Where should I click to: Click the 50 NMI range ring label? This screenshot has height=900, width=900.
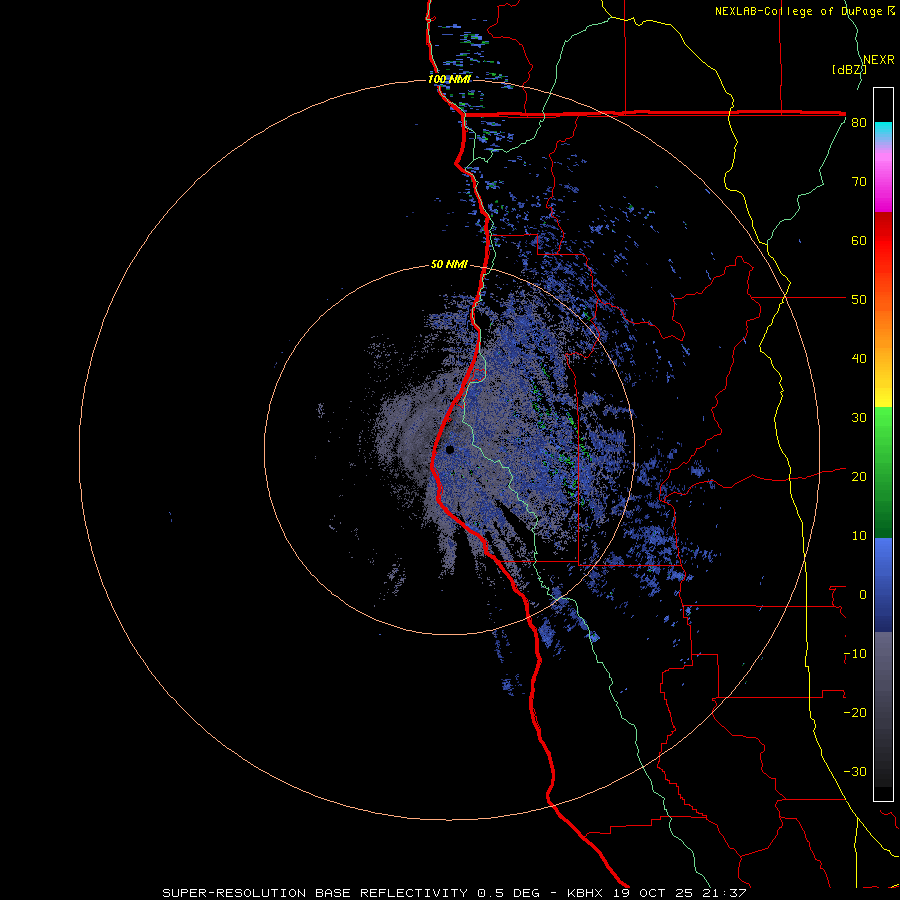[449, 265]
